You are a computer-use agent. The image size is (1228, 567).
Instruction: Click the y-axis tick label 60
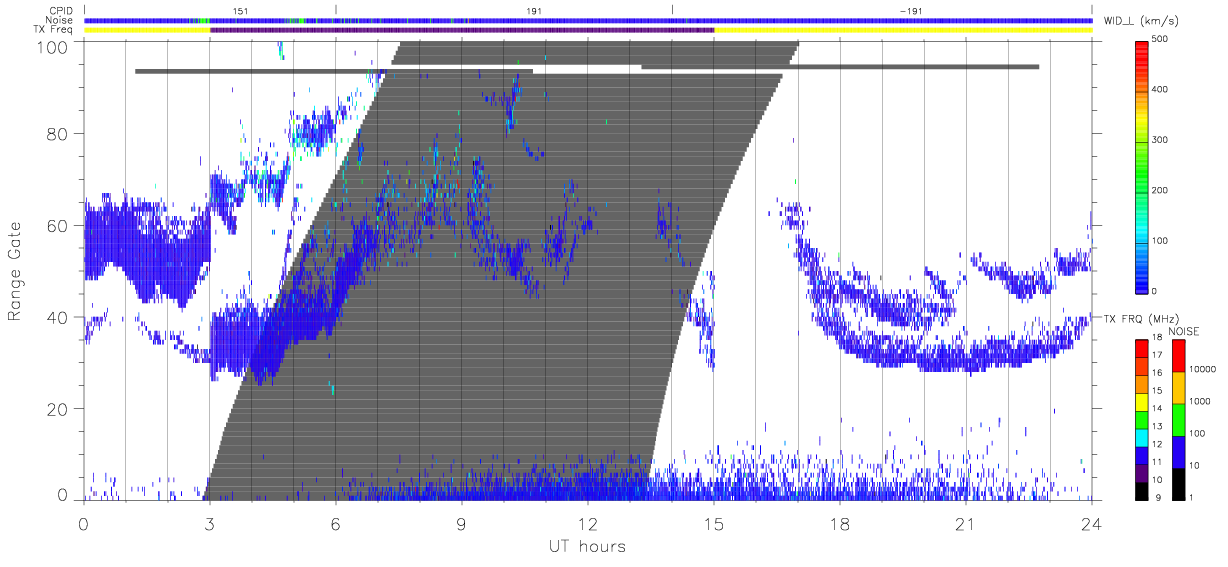(59, 226)
